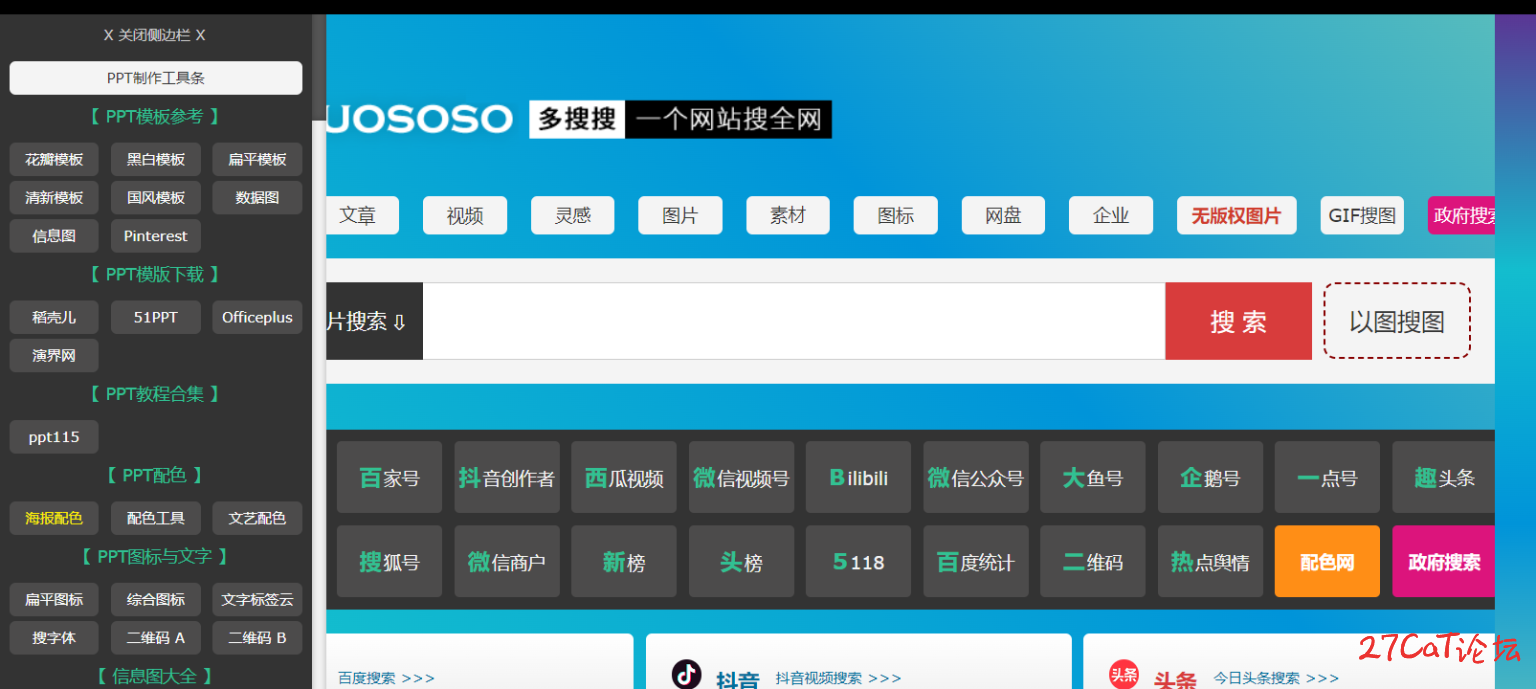Click the 西瓜视频 tile
The height and width of the screenshot is (689, 1536).
624,477
